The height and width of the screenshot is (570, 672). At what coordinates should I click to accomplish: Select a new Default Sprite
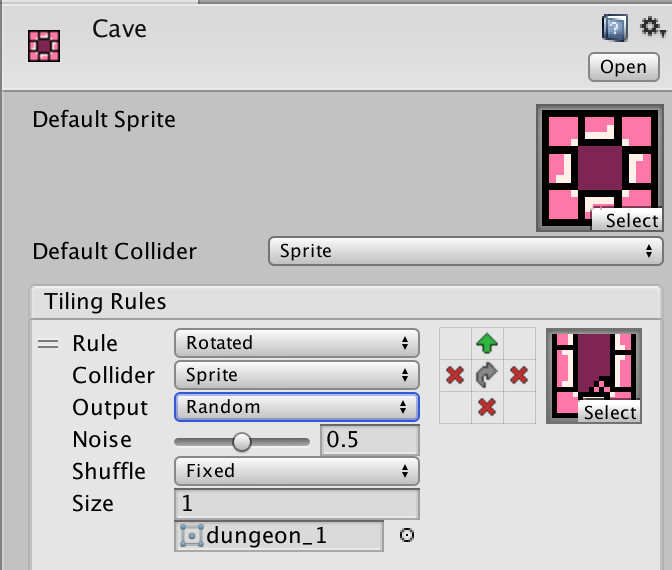click(627, 221)
